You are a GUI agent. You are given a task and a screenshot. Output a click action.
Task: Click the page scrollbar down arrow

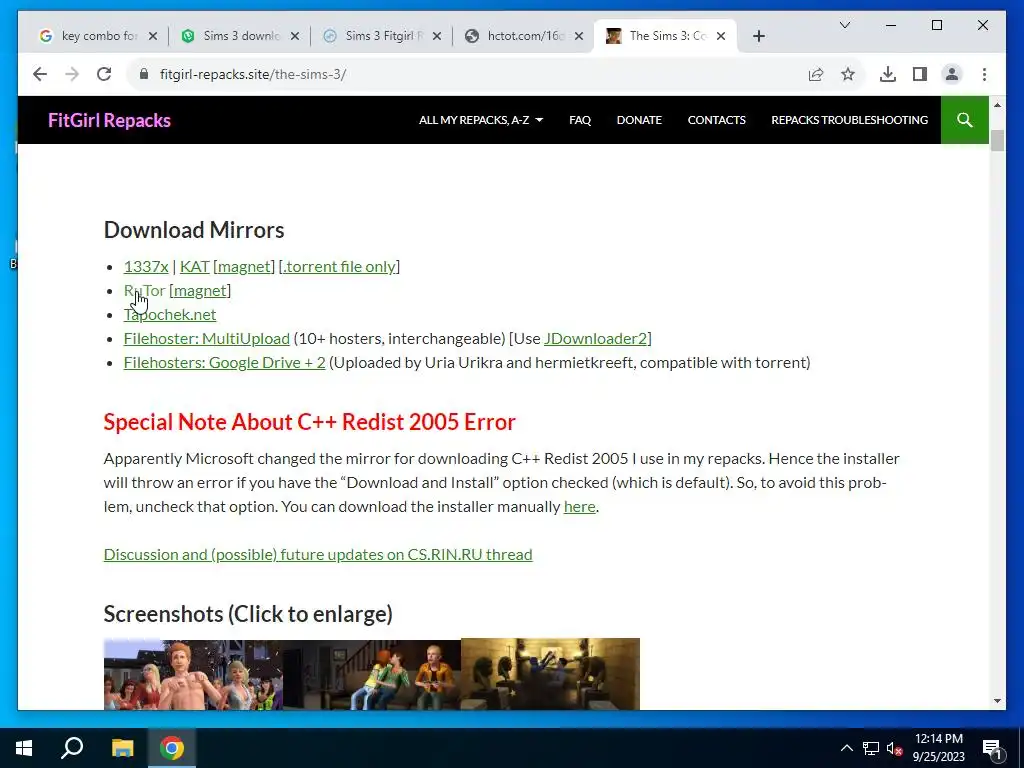pyautogui.click(x=997, y=701)
